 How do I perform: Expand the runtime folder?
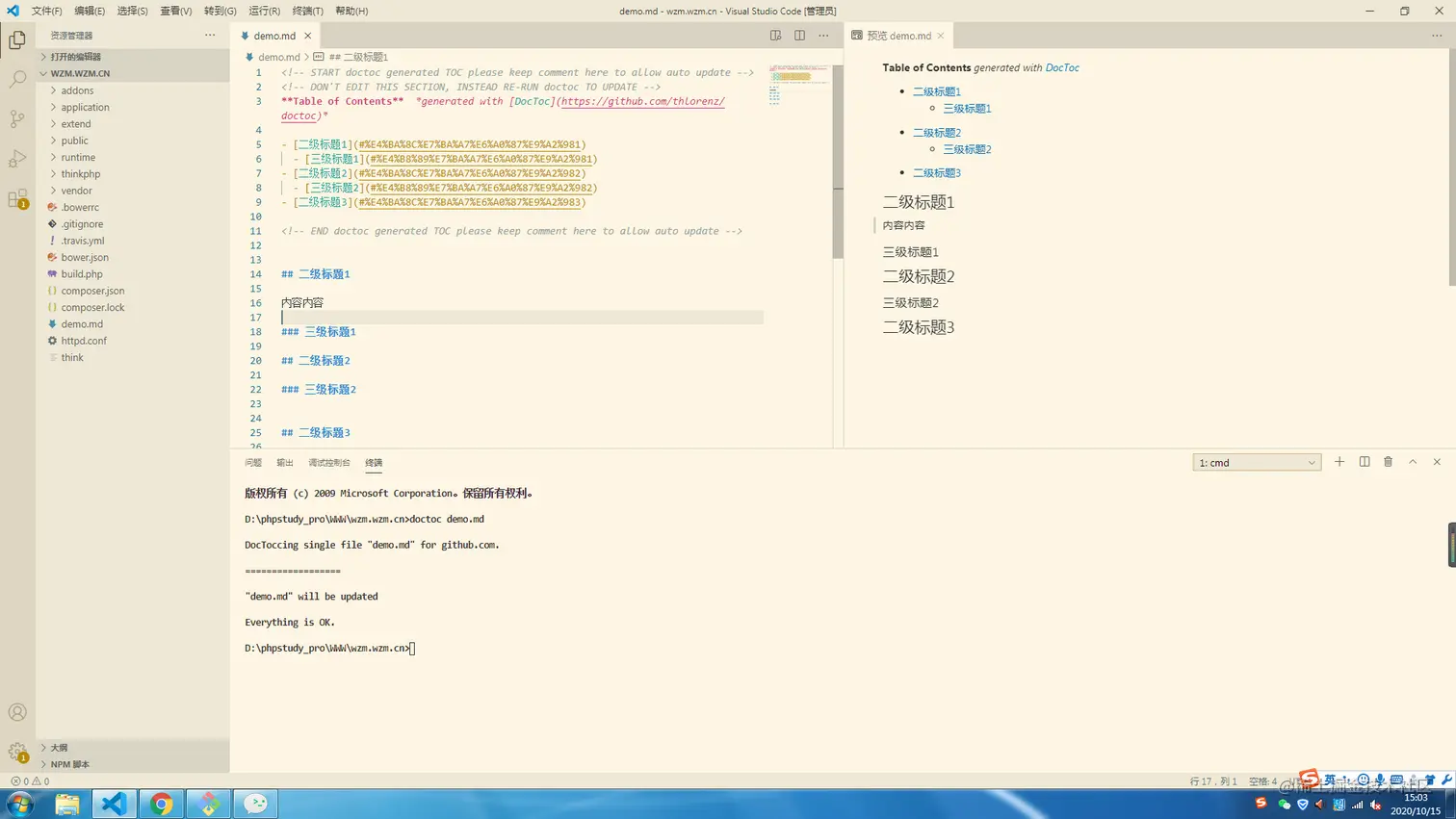tap(133, 157)
